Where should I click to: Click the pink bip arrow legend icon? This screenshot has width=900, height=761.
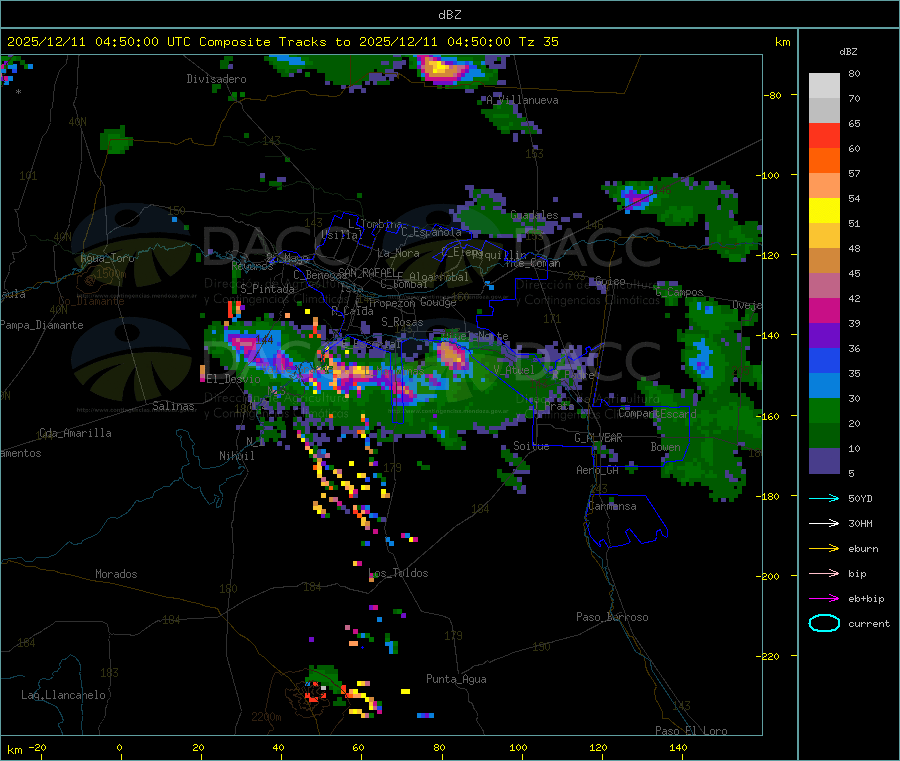tap(824, 573)
